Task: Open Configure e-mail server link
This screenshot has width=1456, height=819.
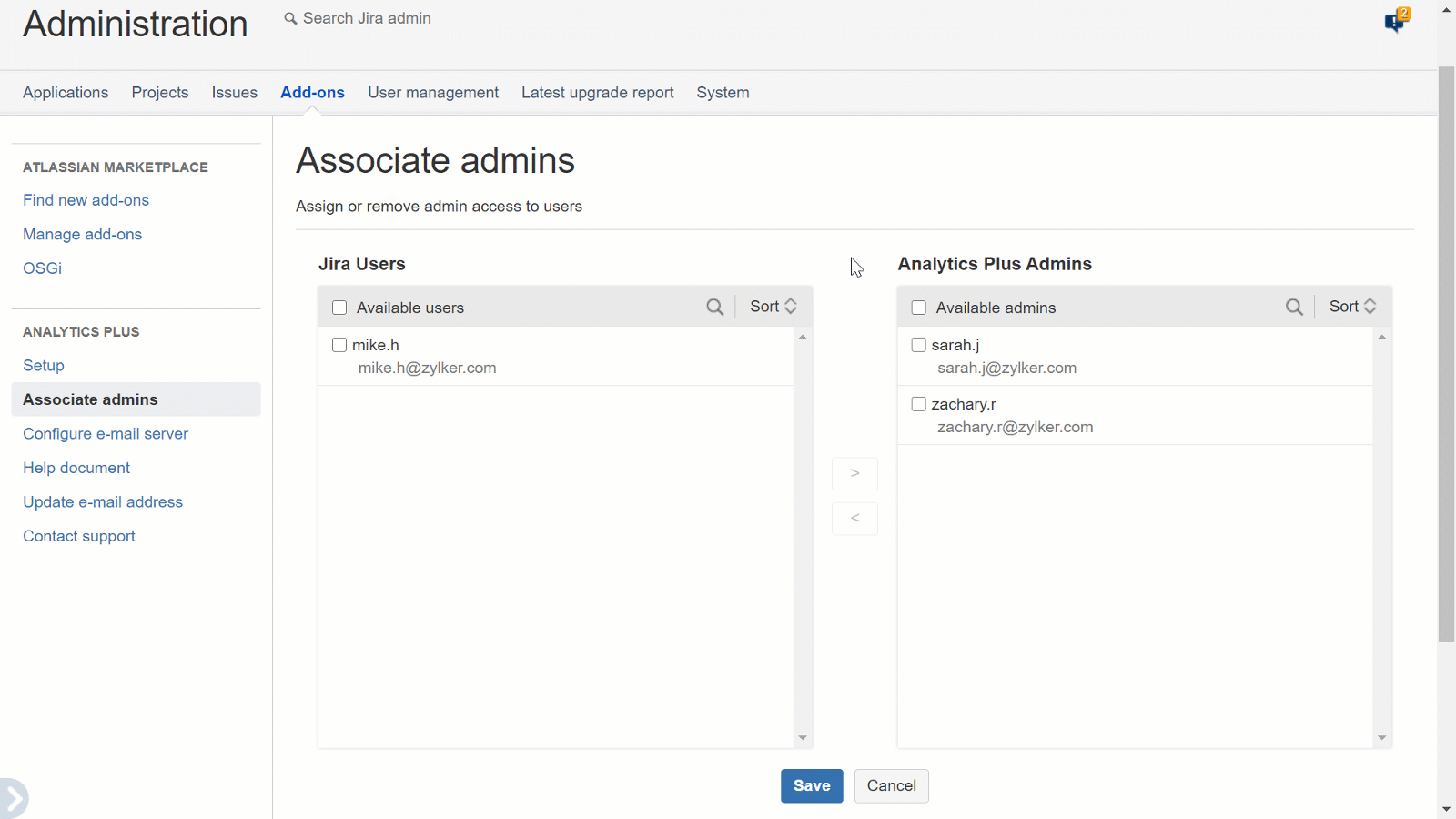Action: click(x=106, y=434)
